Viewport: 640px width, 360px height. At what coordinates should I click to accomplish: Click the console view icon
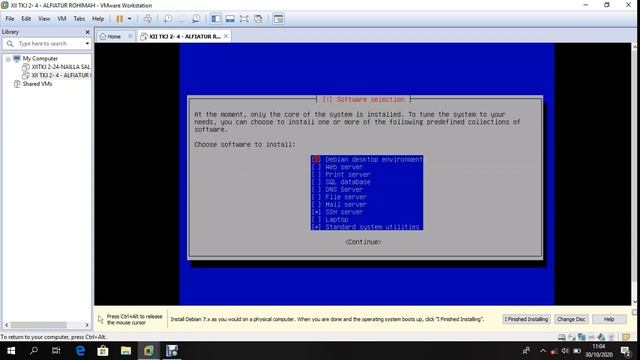278,19
